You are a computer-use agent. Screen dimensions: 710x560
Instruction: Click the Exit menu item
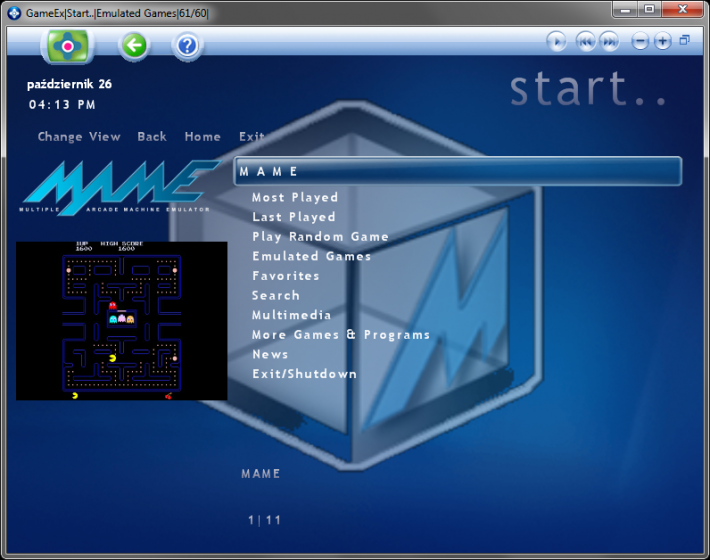(252, 136)
